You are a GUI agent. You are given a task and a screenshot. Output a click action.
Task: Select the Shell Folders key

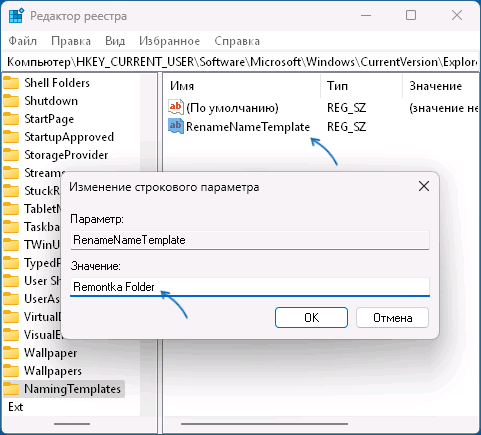click(57, 83)
